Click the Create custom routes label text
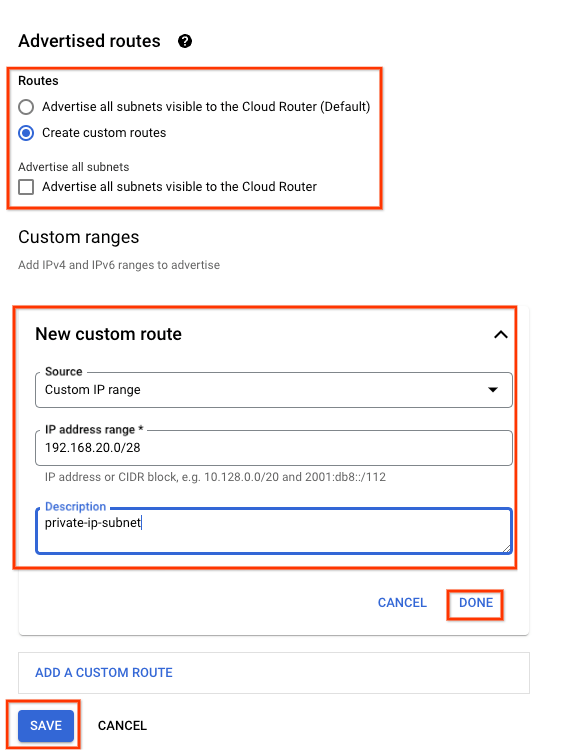Image resolution: width=567 pixels, height=755 pixels. click(x=104, y=133)
